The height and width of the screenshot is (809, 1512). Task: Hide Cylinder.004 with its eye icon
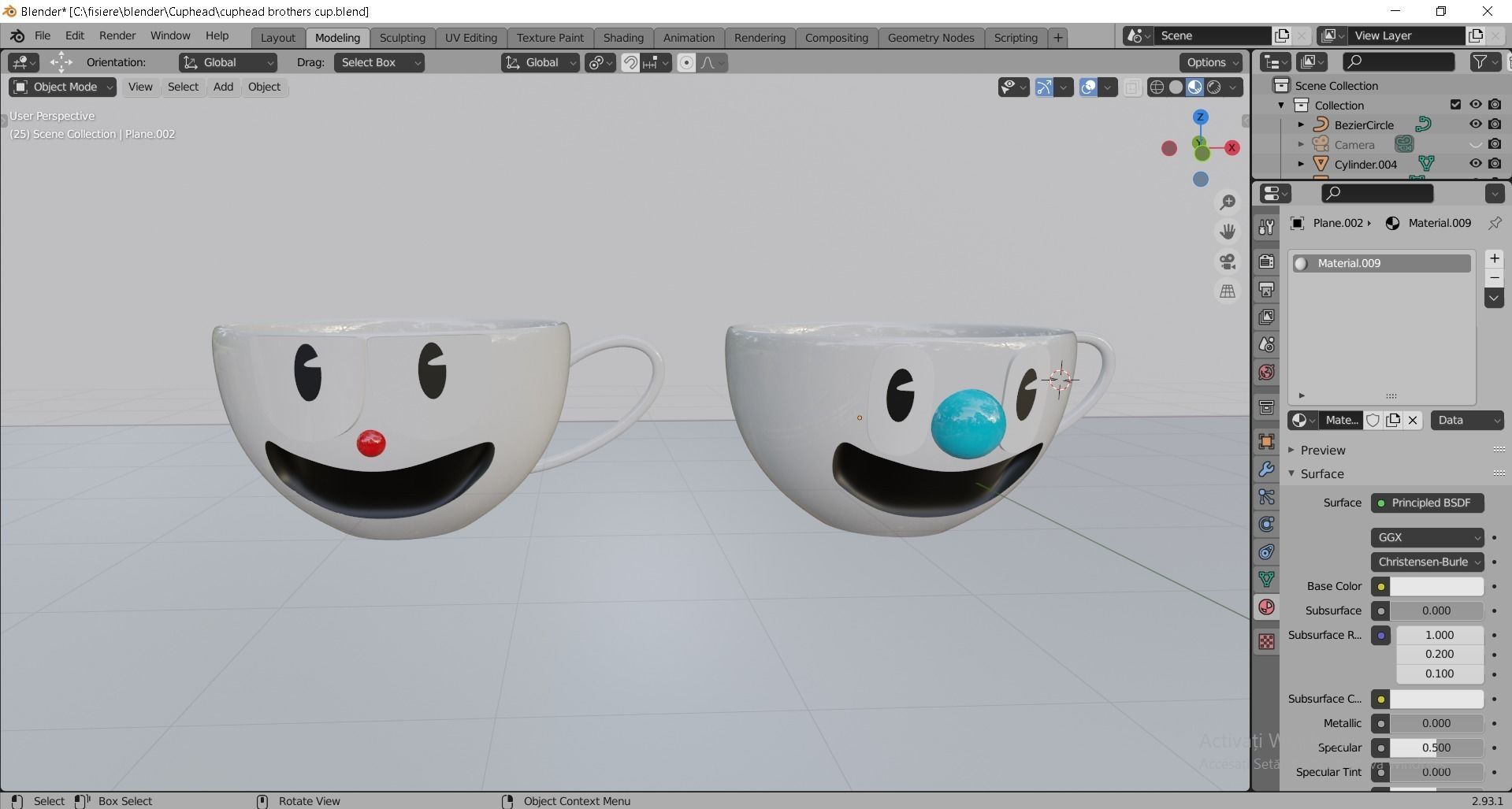coord(1475,163)
